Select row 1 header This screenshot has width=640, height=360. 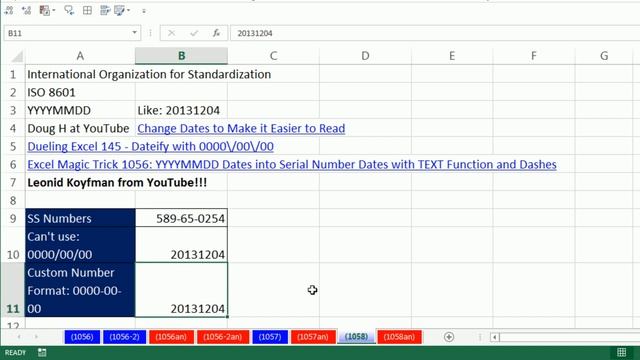pos(13,74)
